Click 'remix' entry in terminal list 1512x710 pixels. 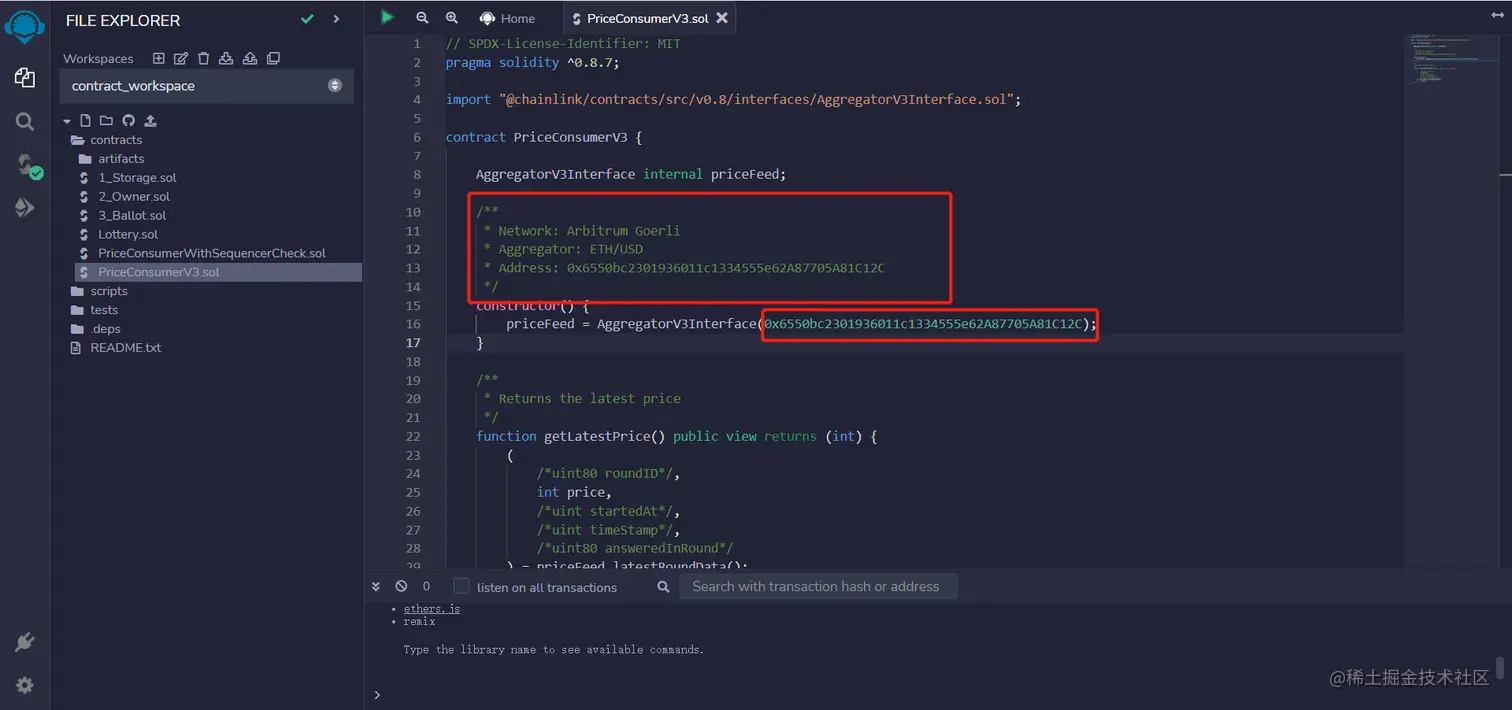coord(420,622)
